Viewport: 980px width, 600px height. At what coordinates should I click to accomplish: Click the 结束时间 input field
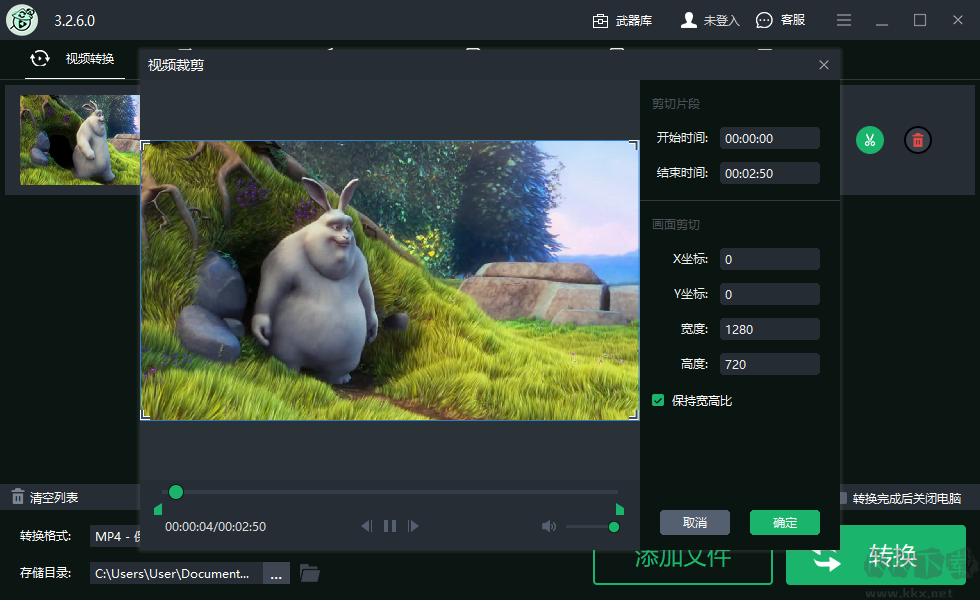click(769, 173)
